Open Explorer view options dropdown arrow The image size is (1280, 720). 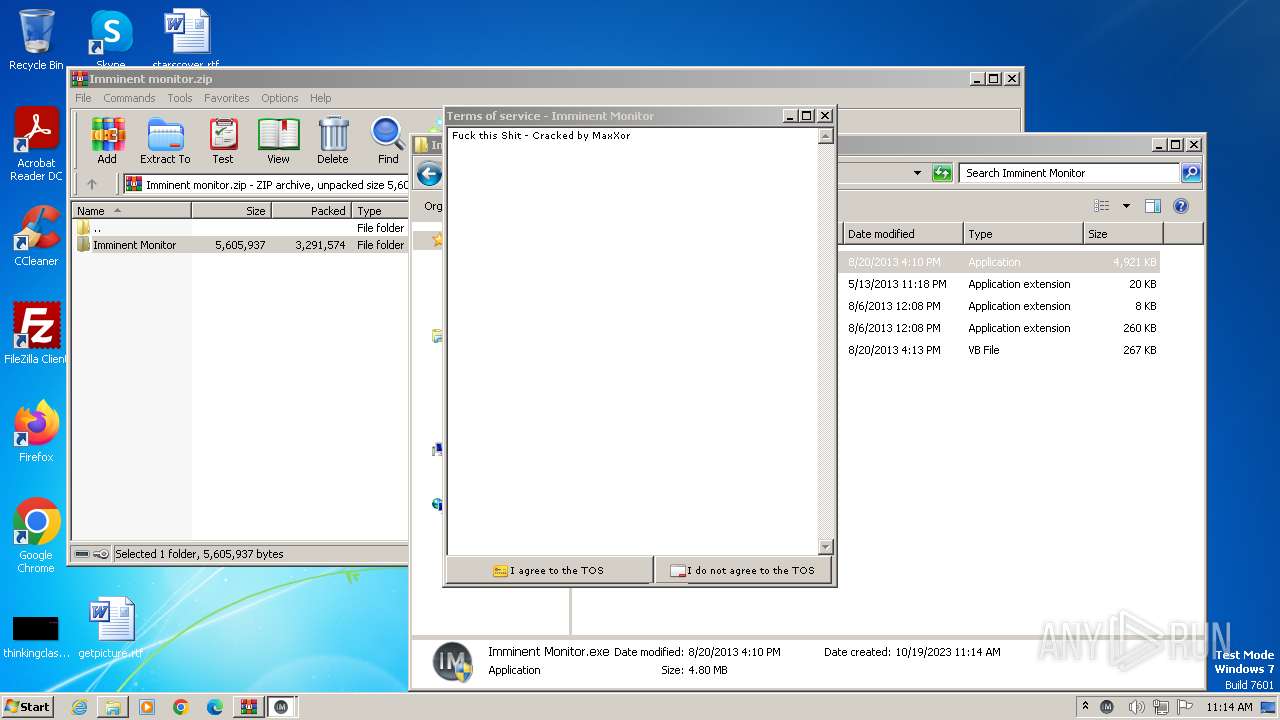(x=1126, y=206)
